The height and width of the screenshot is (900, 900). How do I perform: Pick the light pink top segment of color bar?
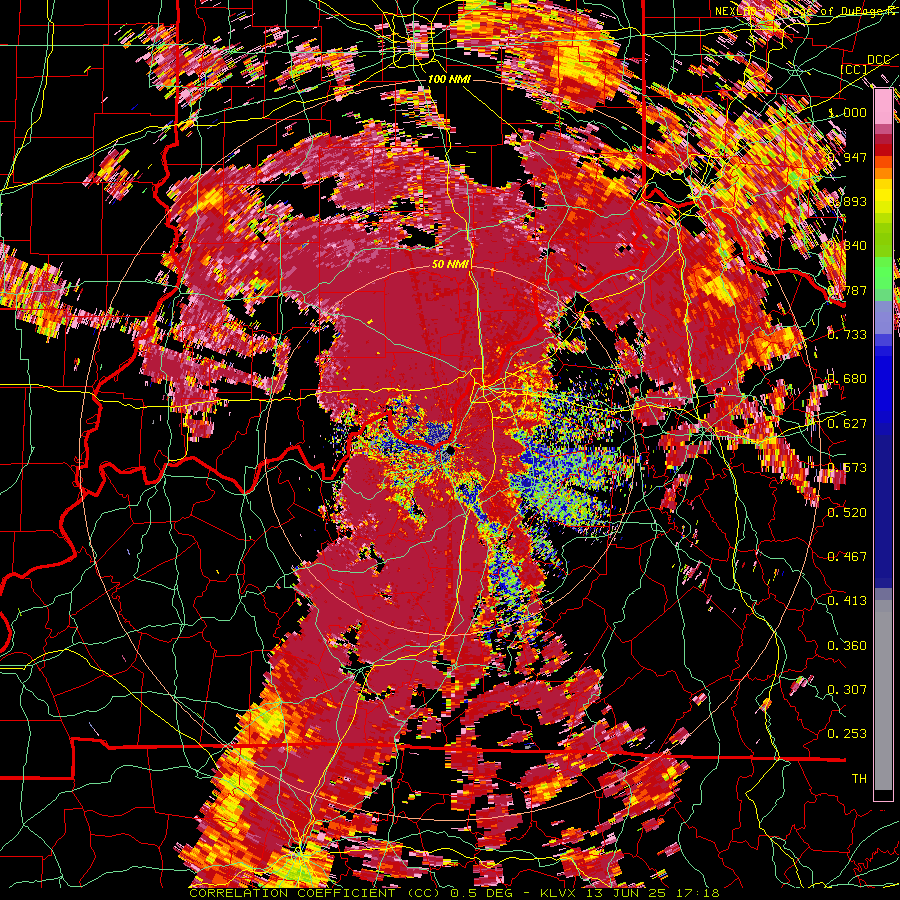pos(883,106)
